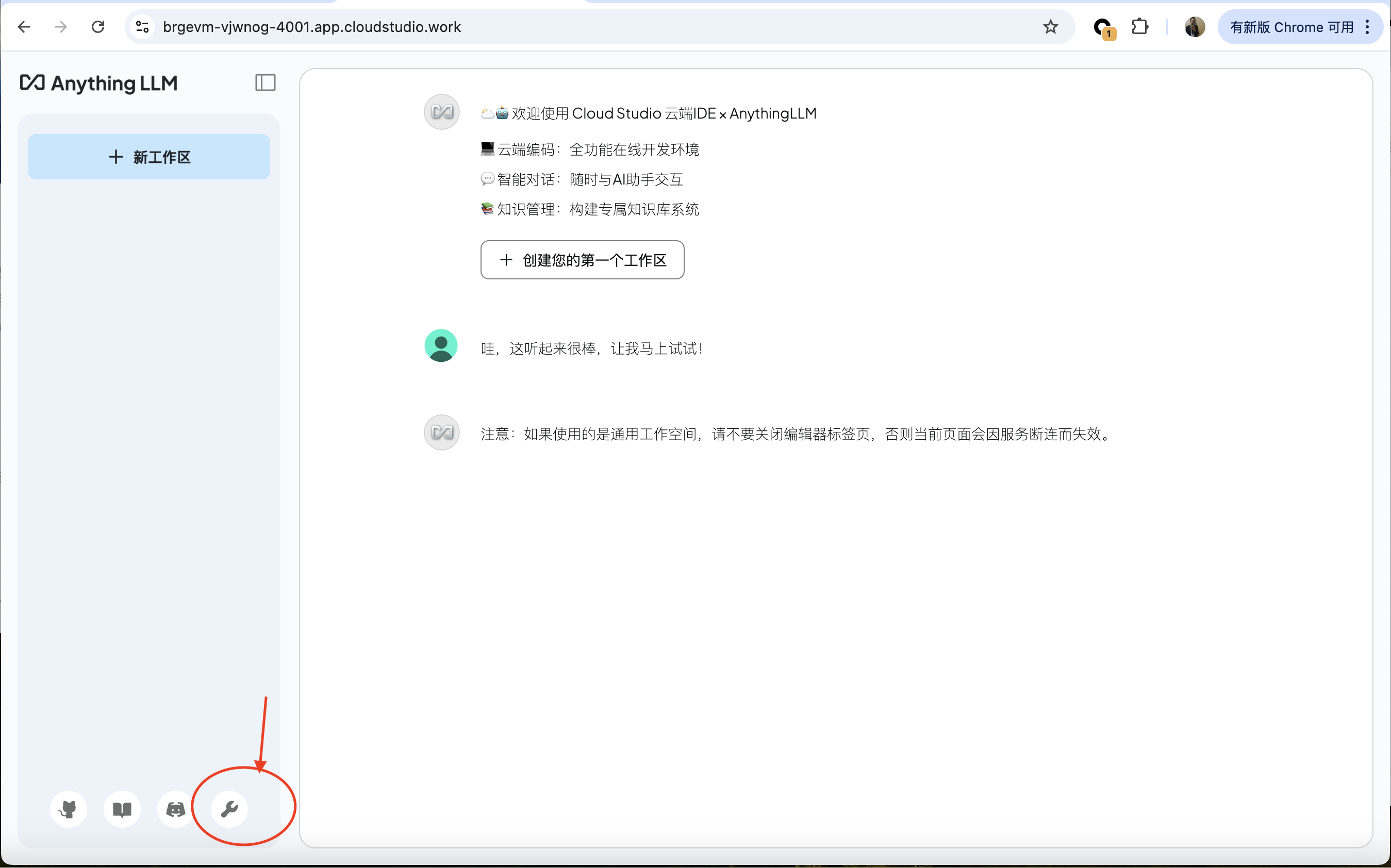The image size is (1391, 868).
Task: Go back using the browser back arrow
Action: 24,27
